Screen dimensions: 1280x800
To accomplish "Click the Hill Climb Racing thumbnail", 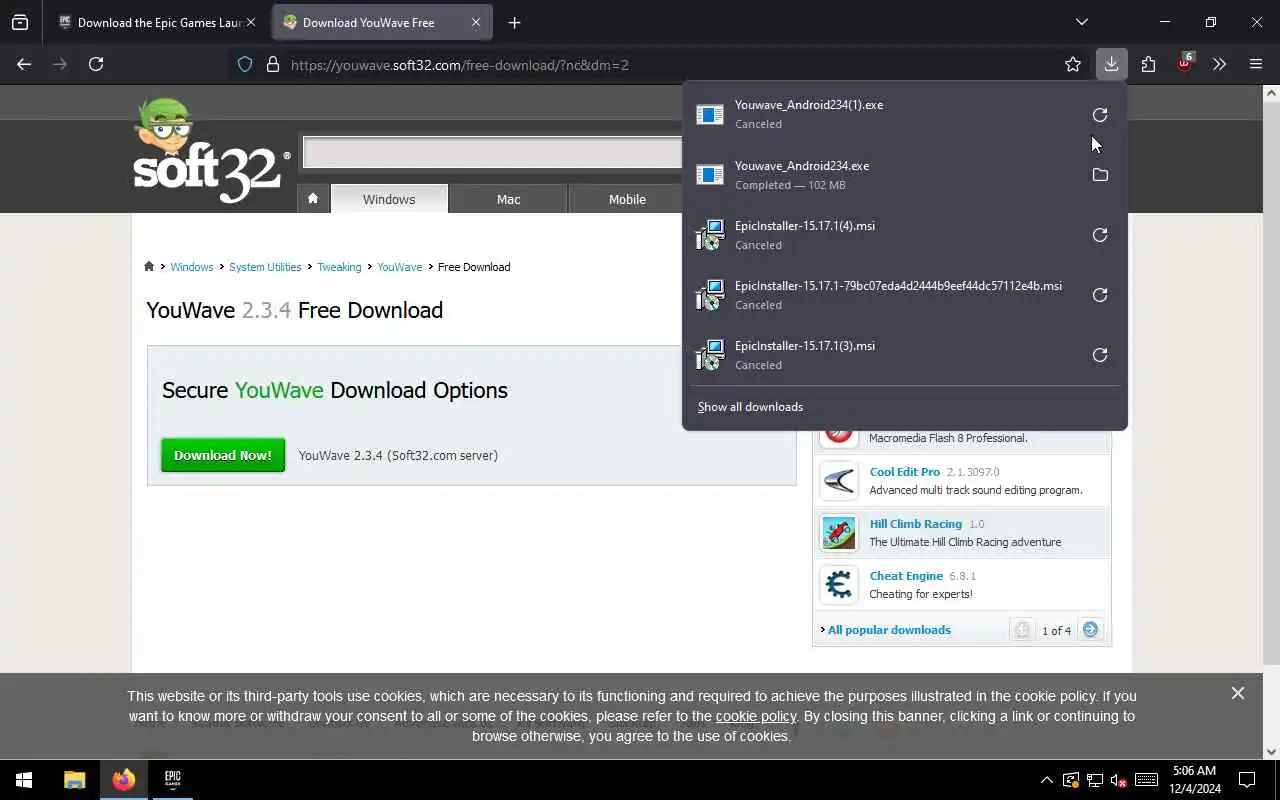I will click(839, 533).
